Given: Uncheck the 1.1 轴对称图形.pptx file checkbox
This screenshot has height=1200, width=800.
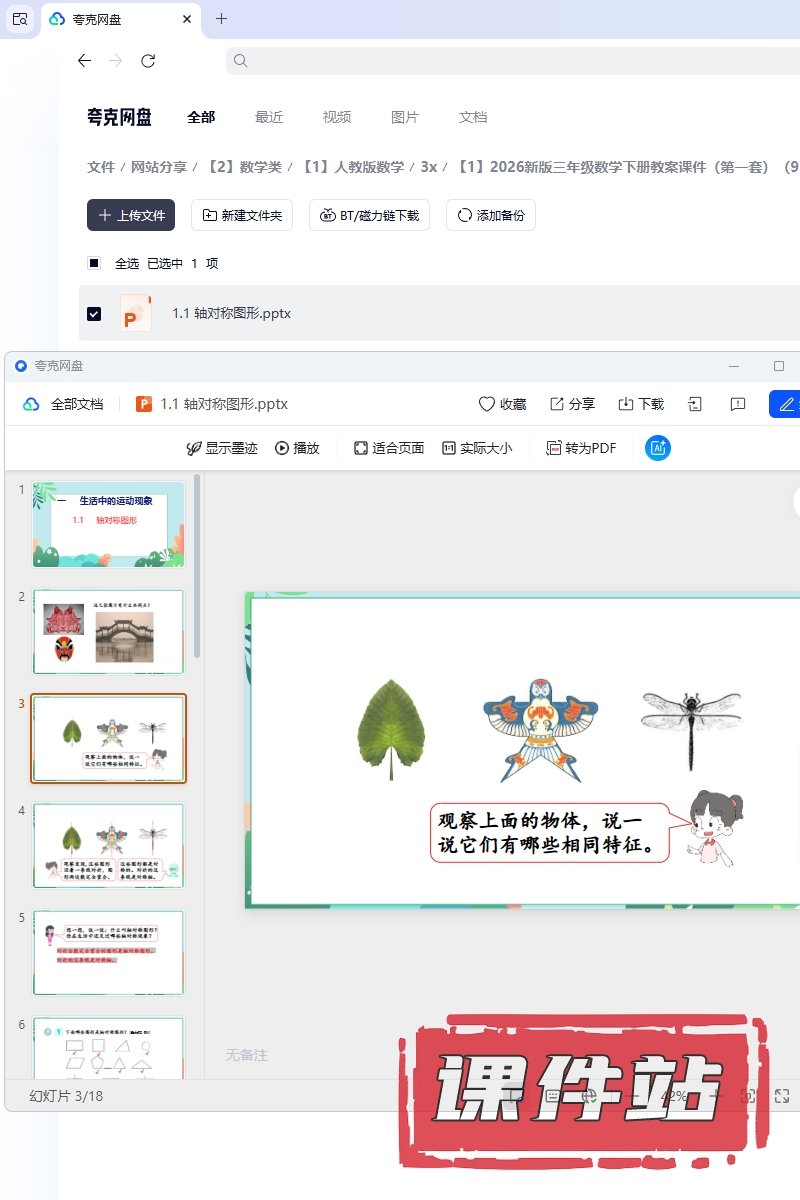Looking at the screenshot, I should click(x=94, y=313).
